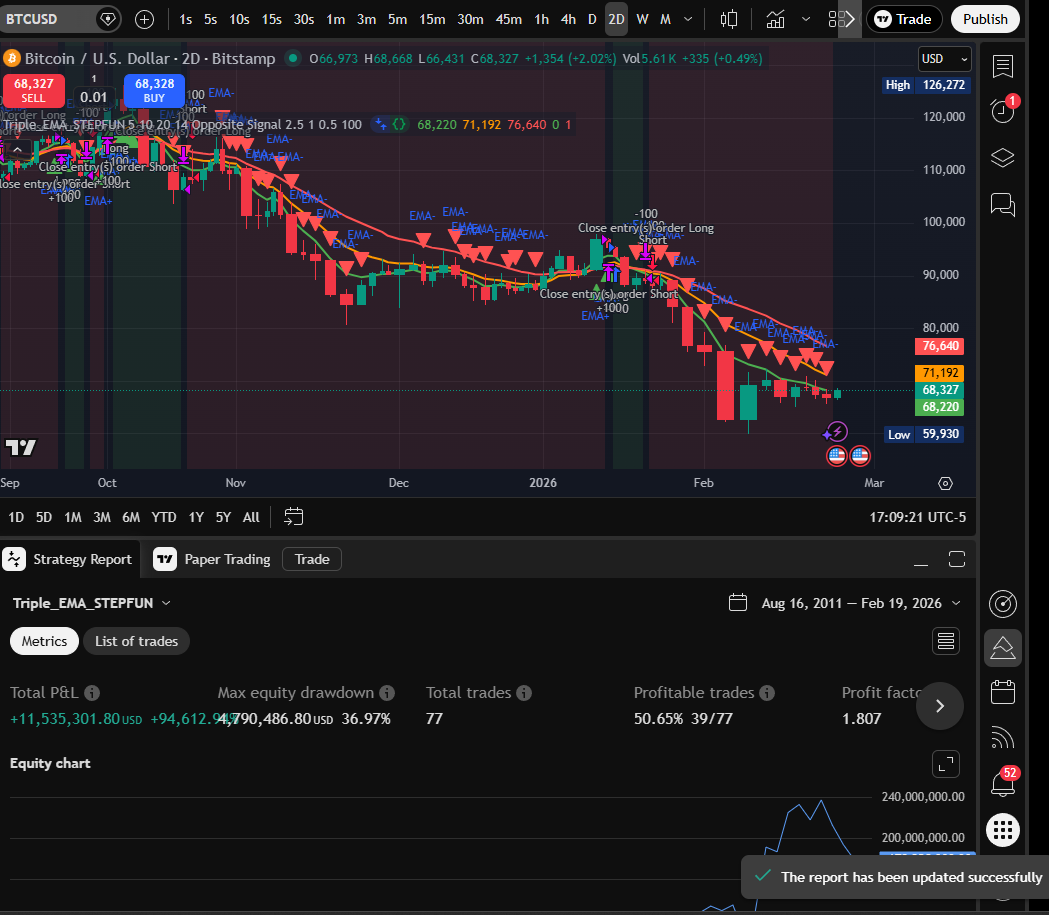
Task: Click the blue BUY 68,328 button
Action: click(153, 92)
